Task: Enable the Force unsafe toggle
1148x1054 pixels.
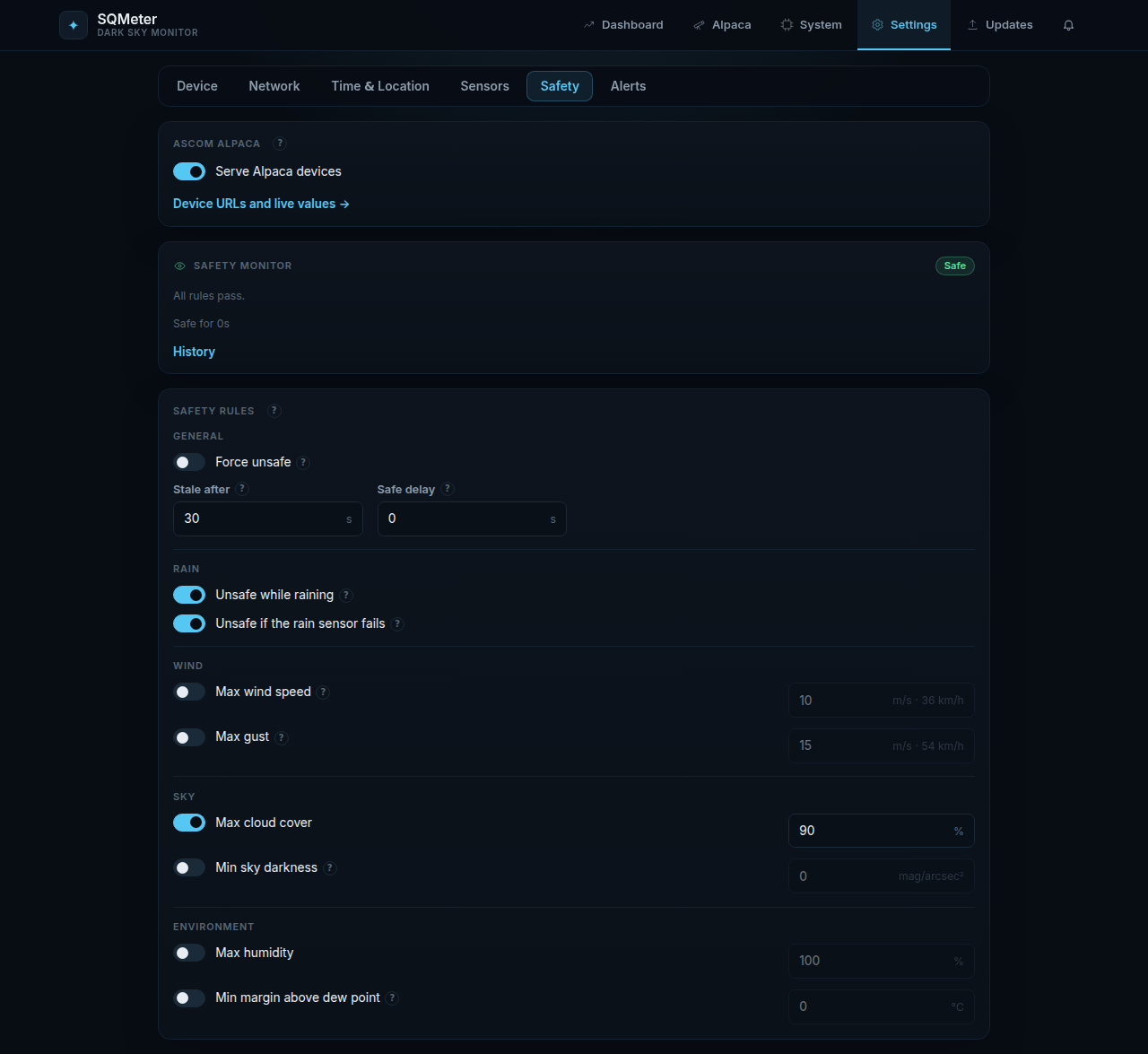Action: (189, 462)
